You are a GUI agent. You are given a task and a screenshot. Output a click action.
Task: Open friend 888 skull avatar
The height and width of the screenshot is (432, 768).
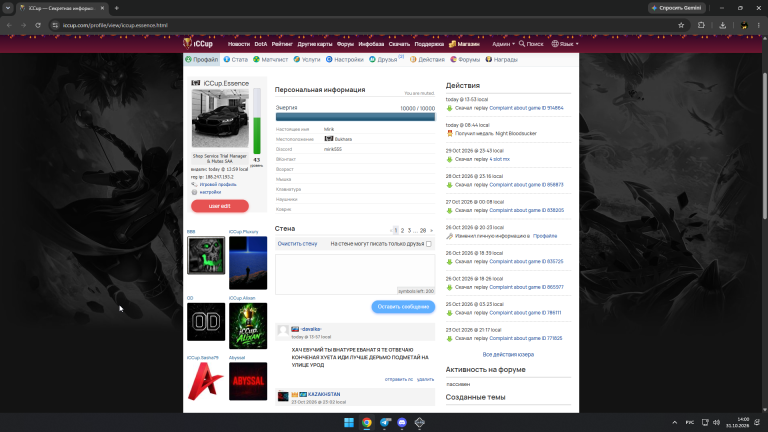click(206, 255)
